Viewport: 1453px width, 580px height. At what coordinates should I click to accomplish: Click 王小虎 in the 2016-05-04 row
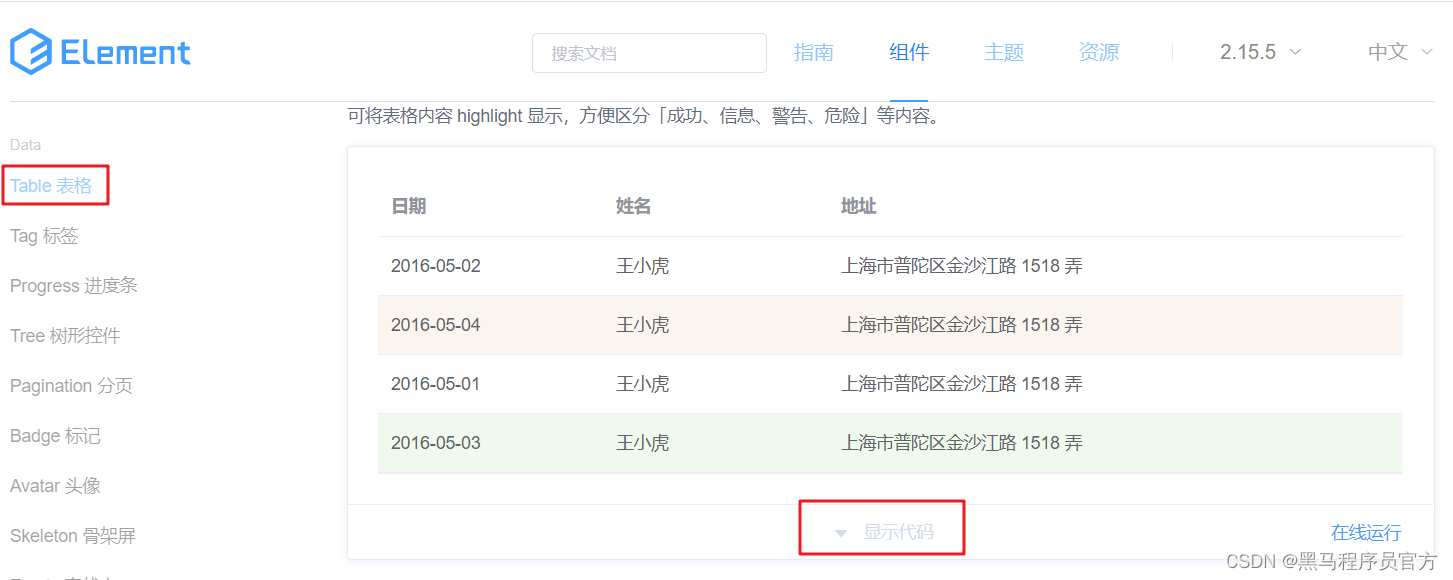[x=642, y=325]
